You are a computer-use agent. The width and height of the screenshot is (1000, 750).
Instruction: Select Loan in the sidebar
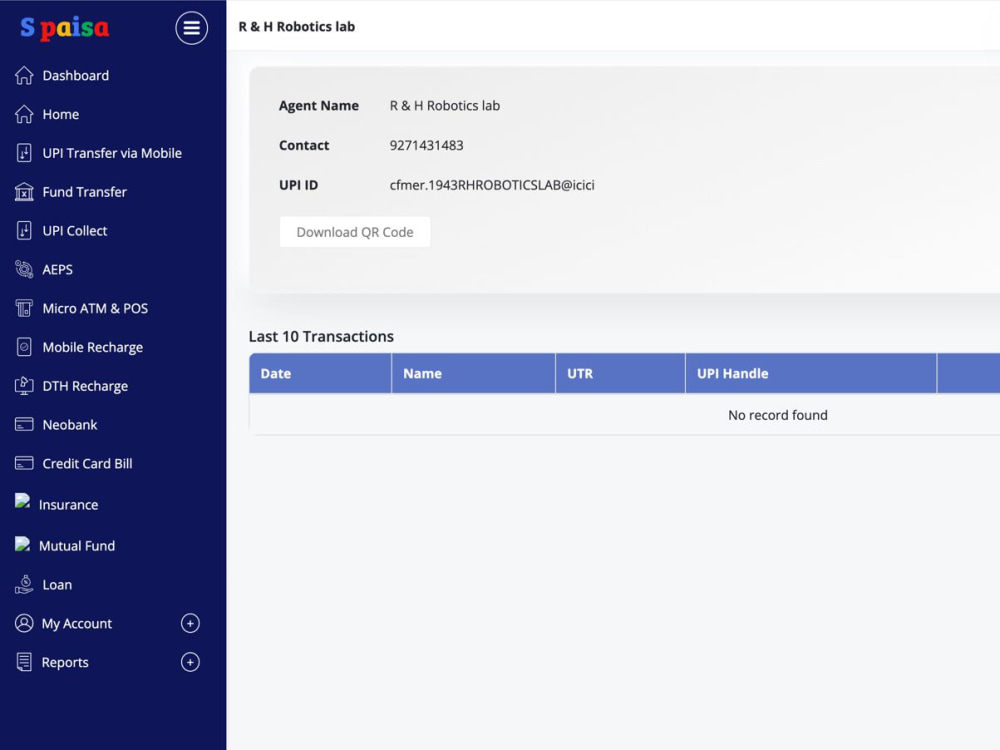[57, 585]
